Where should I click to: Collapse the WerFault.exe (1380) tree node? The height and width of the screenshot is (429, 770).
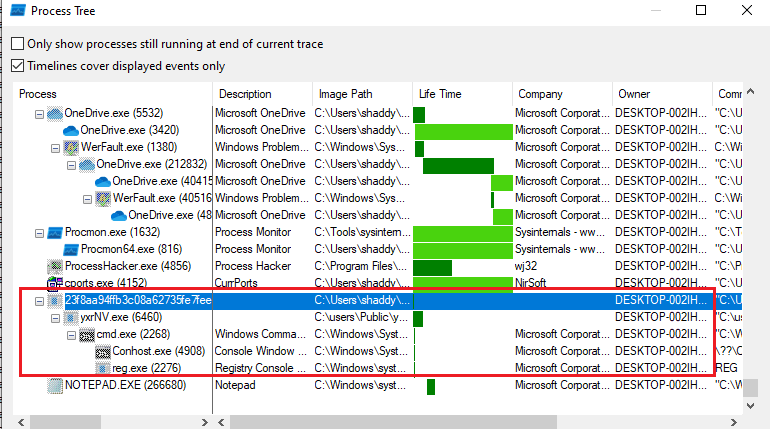pos(55,148)
